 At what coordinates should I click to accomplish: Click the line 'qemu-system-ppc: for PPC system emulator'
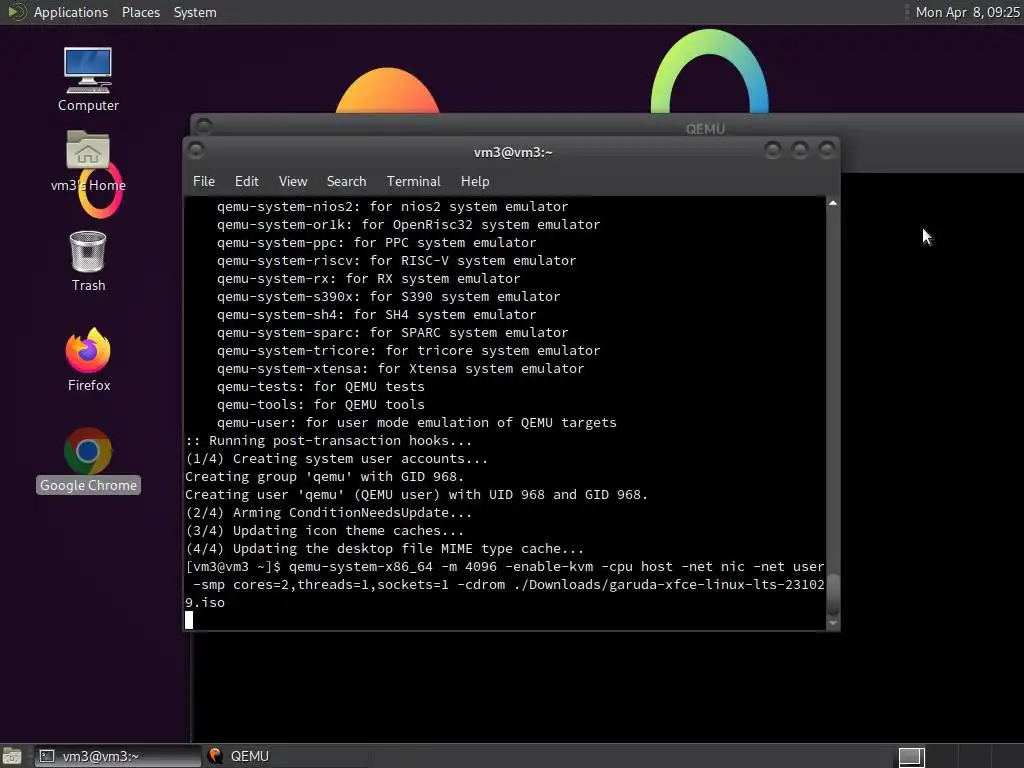click(x=376, y=242)
